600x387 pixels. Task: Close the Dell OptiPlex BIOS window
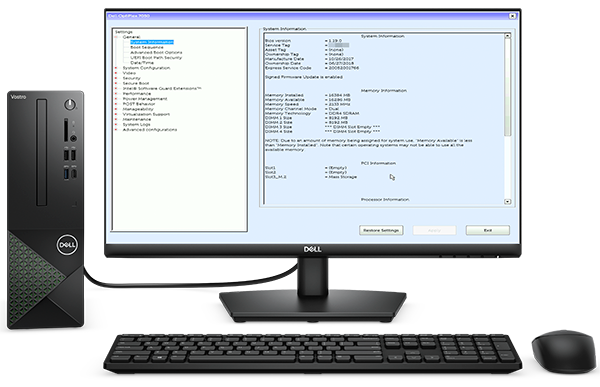[x=512, y=16]
